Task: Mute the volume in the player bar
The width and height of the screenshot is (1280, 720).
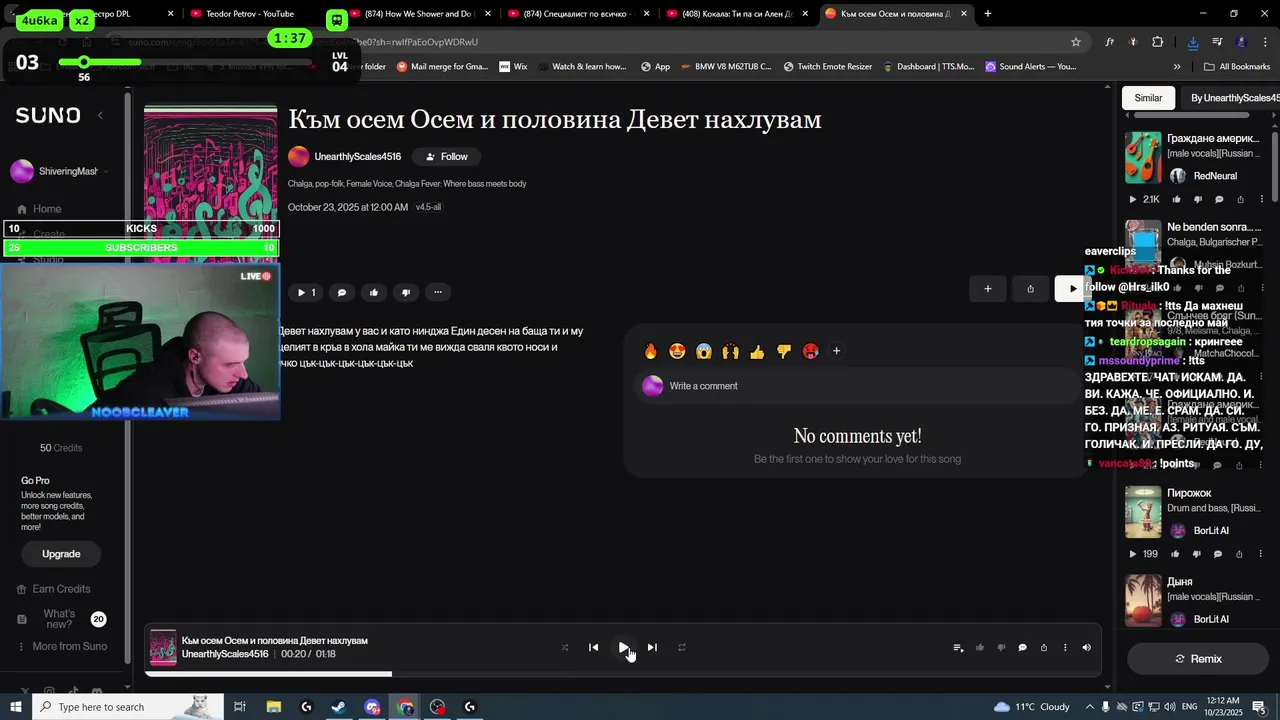Action: [x=1086, y=648]
